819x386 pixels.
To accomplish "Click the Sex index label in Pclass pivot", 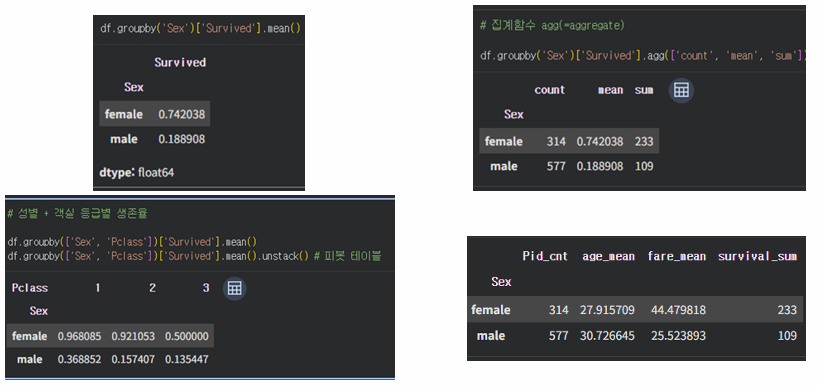I will pos(39,311).
